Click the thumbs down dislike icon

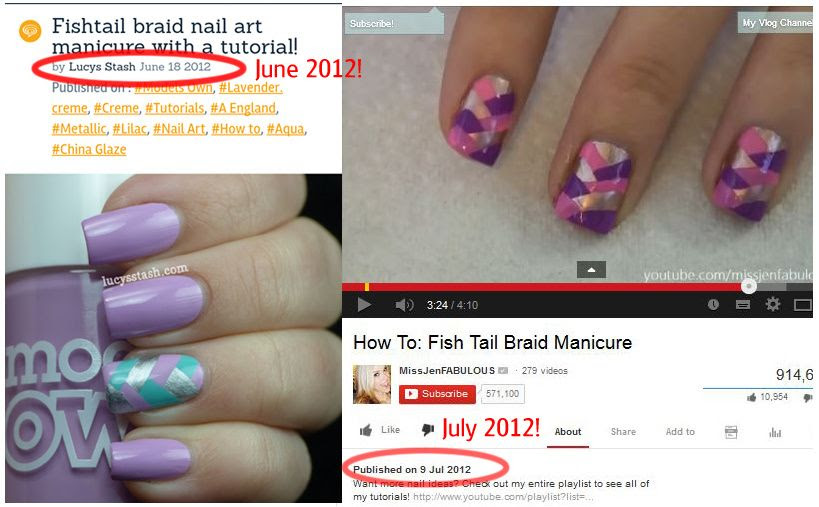[428, 430]
